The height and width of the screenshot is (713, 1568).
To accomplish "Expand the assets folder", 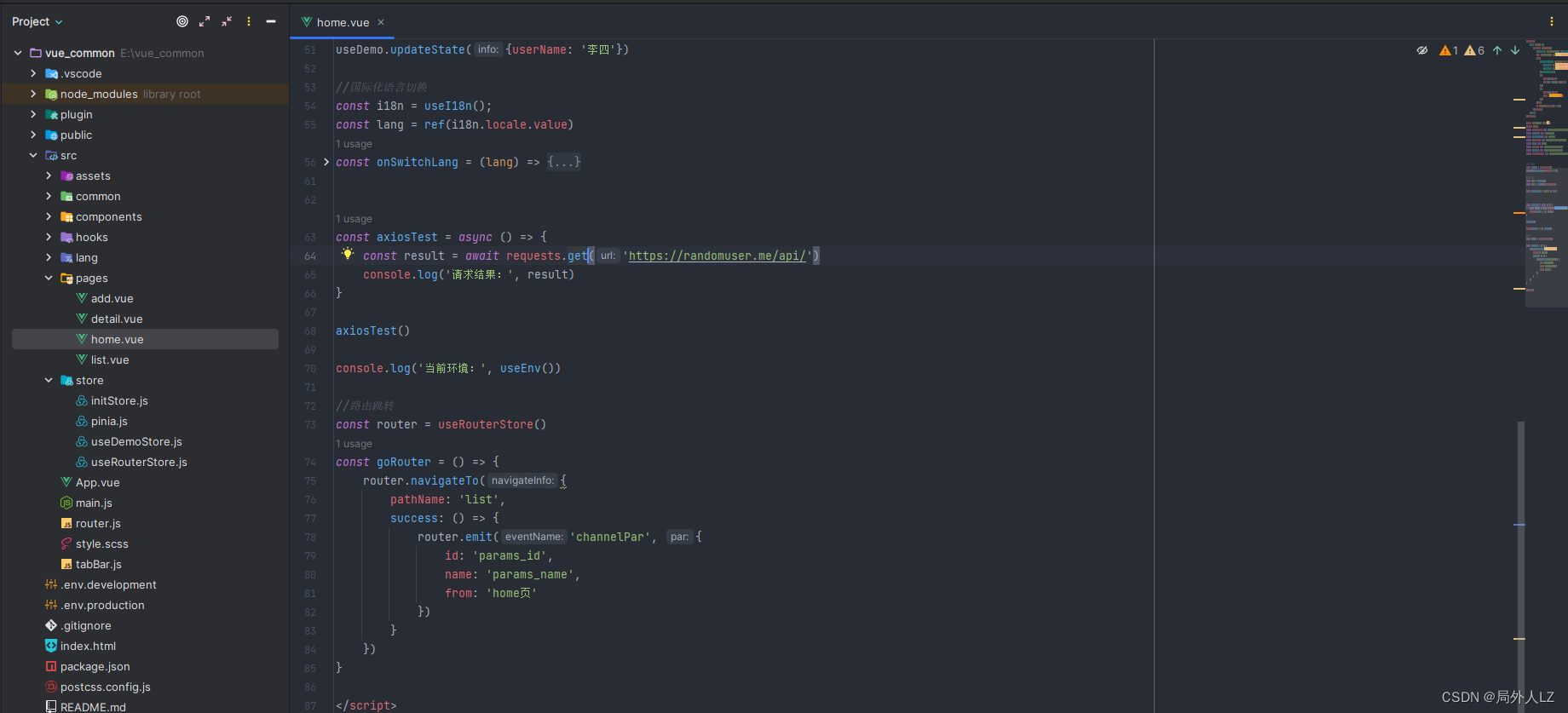I will click(x=49, y=175).
